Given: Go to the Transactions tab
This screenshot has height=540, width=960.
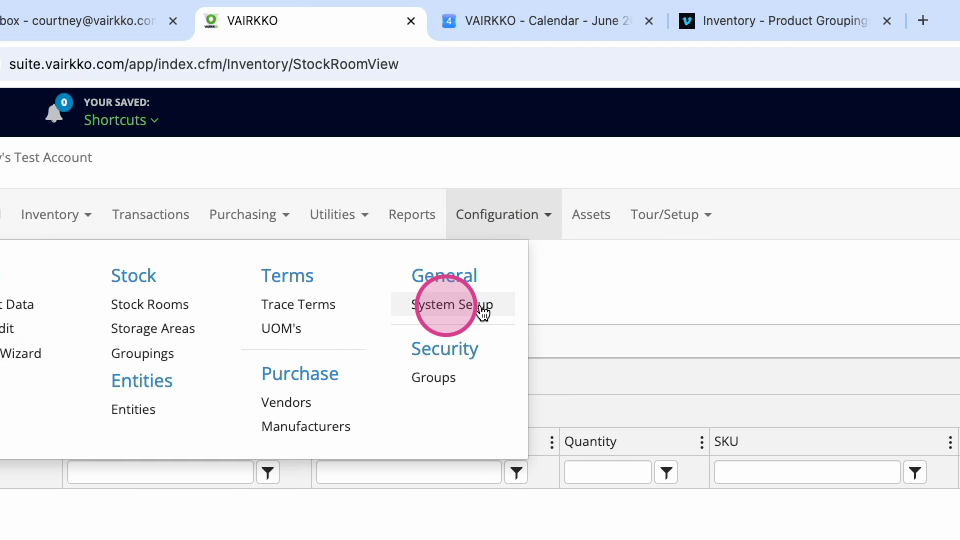Looking at the screenshot, I should (x=151, y=214).
